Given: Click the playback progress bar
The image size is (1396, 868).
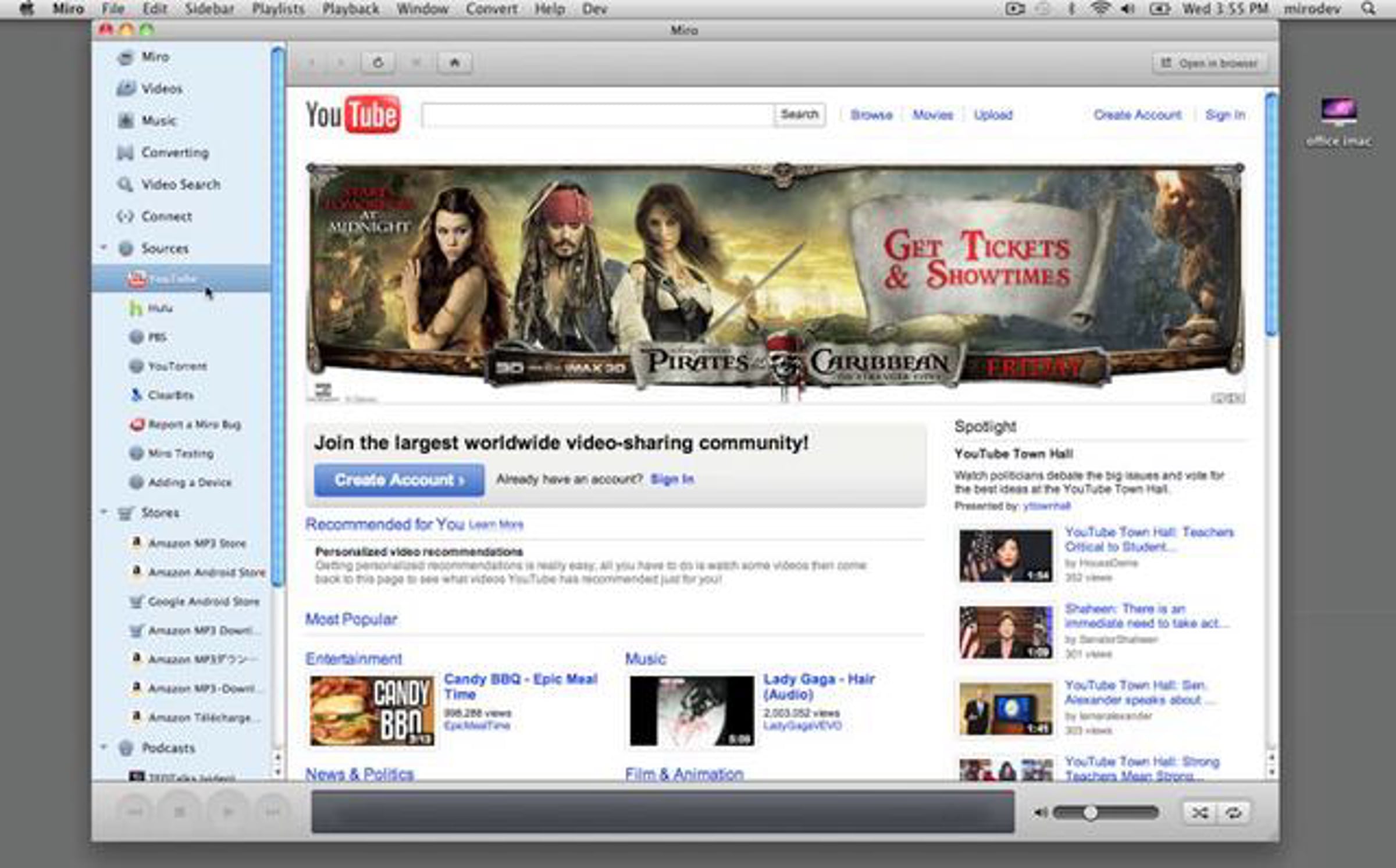Looking at the screenshot, I should [663, 811].
